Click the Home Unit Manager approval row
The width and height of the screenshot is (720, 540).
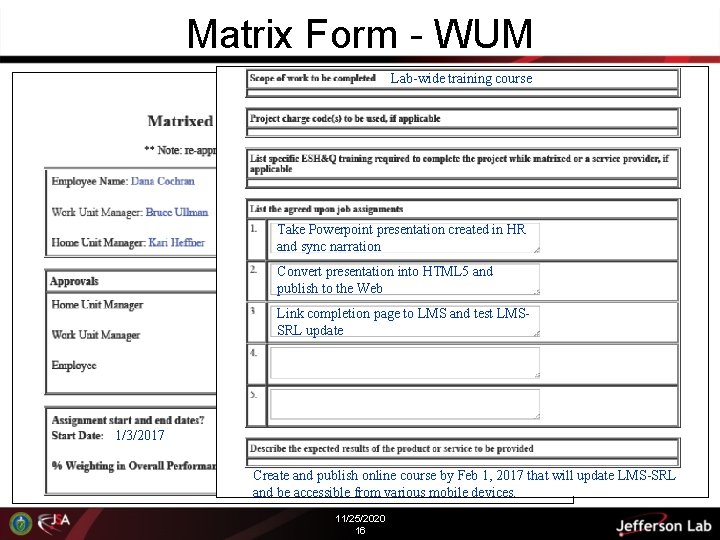[97, 304]
